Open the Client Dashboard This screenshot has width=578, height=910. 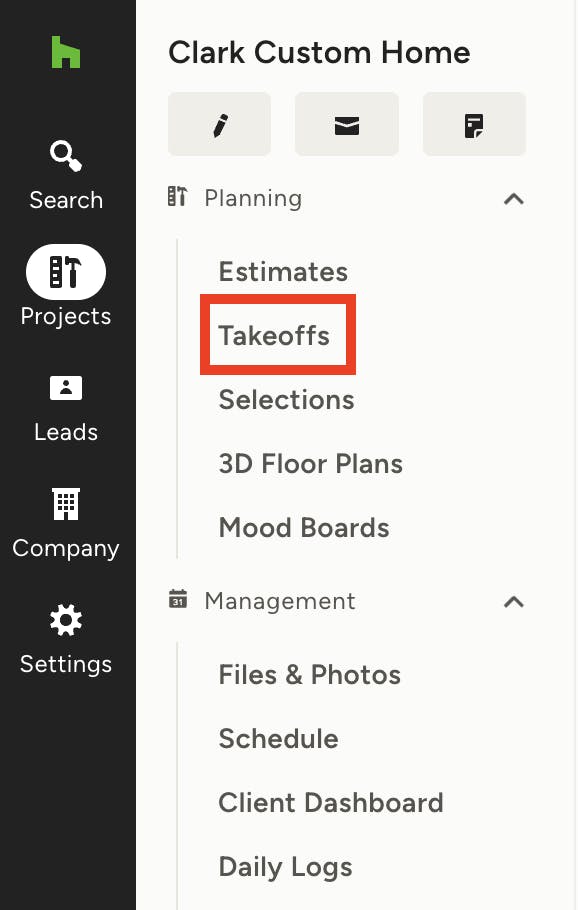[x=331, y=803]
